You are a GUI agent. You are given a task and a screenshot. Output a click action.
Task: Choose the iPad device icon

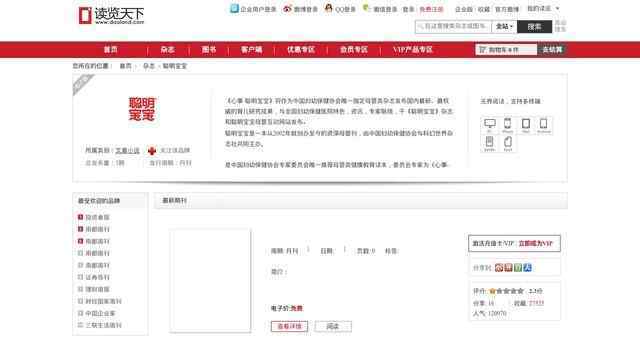coord(526,125)
